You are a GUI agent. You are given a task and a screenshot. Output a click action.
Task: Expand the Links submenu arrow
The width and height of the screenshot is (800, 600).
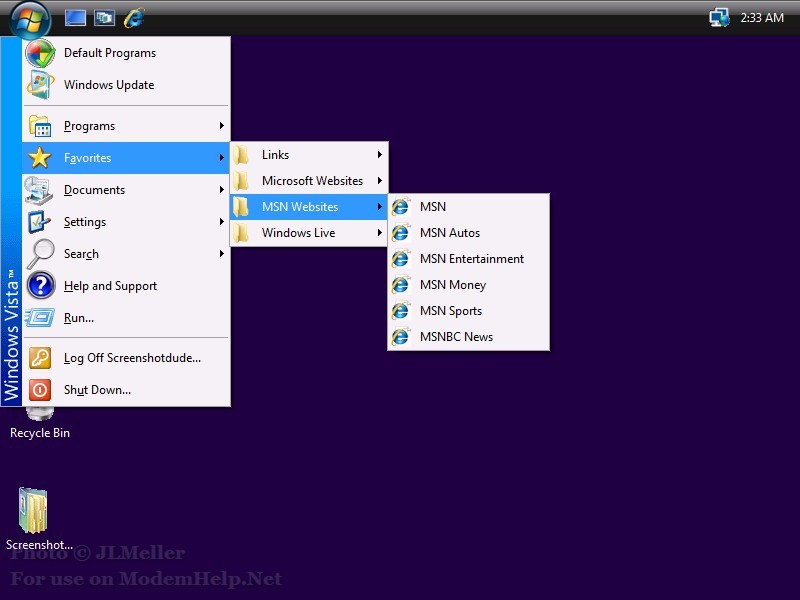point(380,155)
